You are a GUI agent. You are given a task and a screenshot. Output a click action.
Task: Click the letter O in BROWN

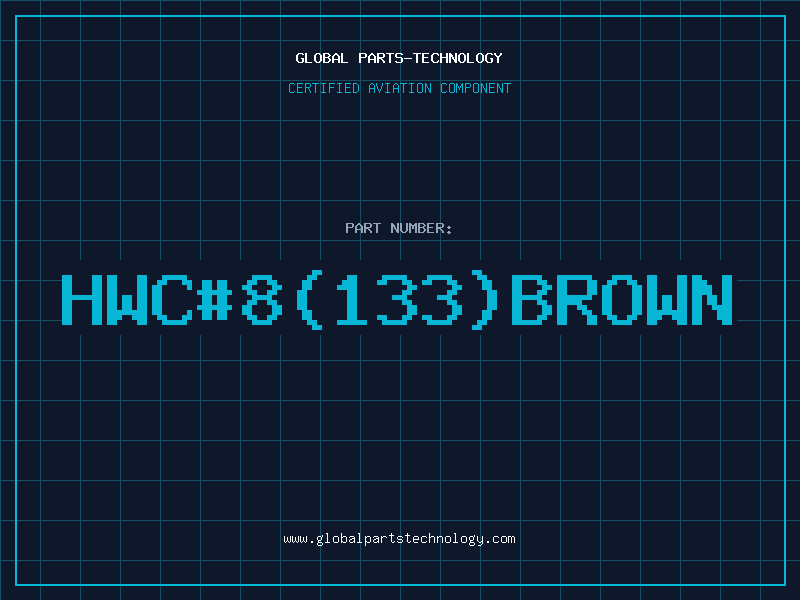622,299
